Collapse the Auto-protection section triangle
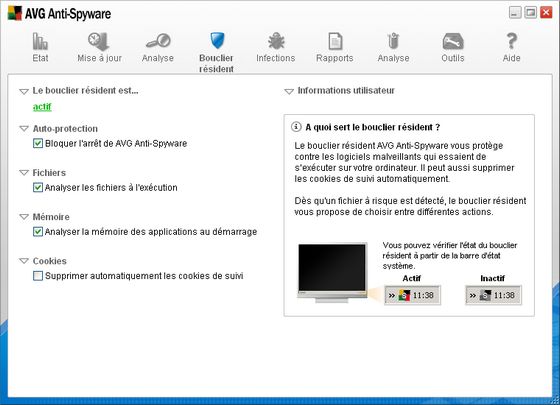 tap(24, 129)
